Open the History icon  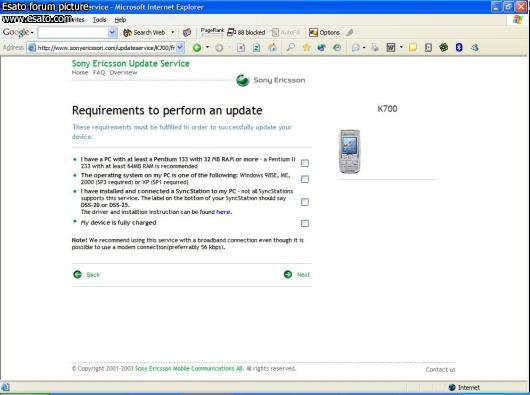[x=337, y=48]
